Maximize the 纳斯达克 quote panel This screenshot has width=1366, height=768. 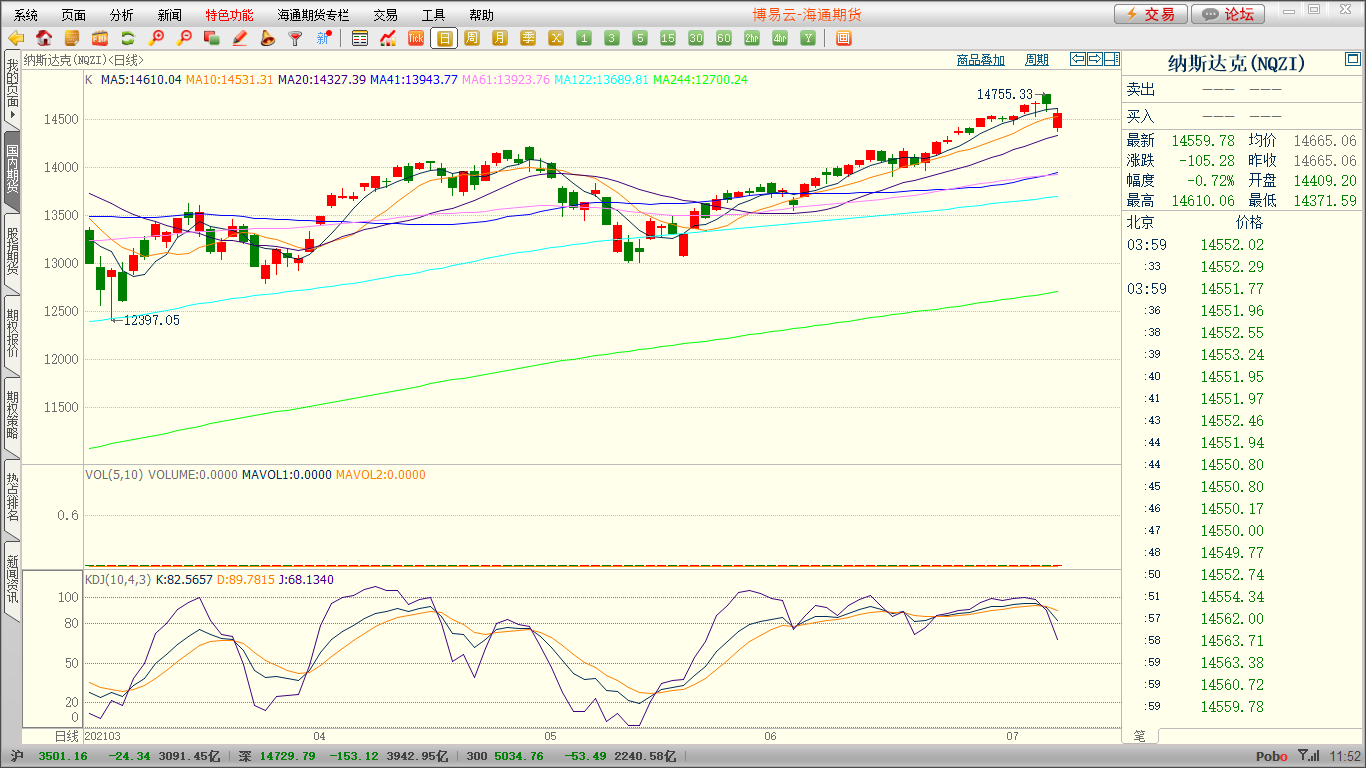pyautogui.click(x=1353, y=58)
